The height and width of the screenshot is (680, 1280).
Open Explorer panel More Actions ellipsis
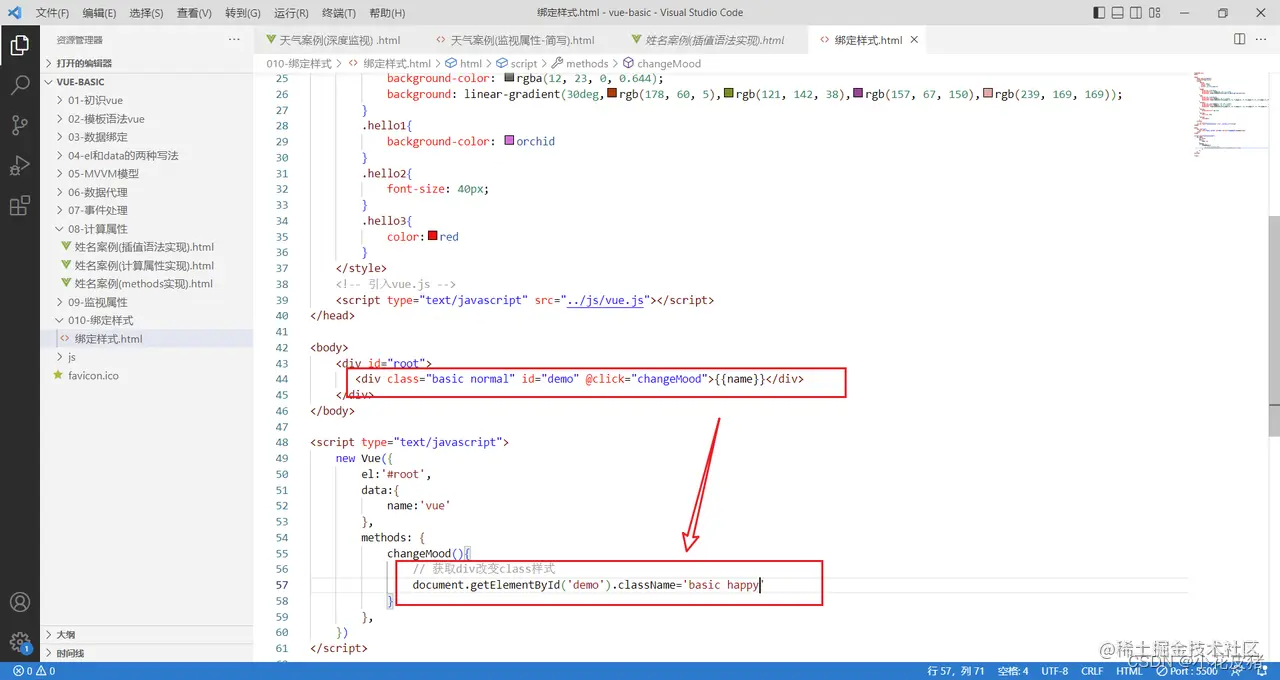coord(234,39)
